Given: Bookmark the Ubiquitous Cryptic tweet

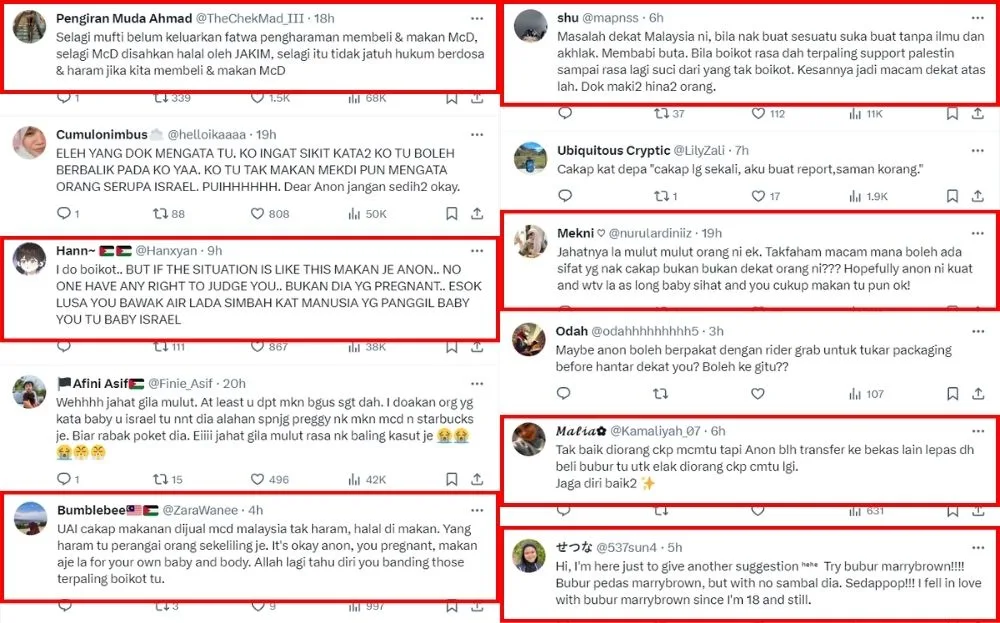Looking at the screenshot, I should pos(952,196).
